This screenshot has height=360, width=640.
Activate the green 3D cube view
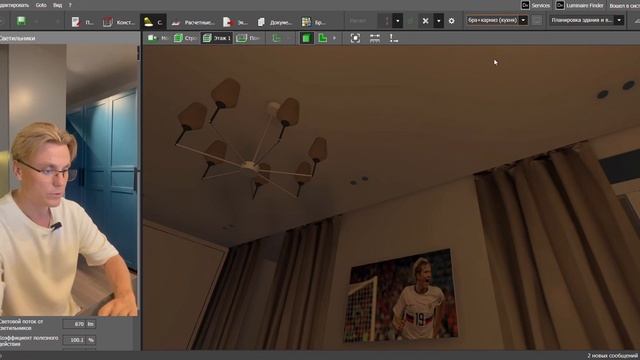click(306, 38)
